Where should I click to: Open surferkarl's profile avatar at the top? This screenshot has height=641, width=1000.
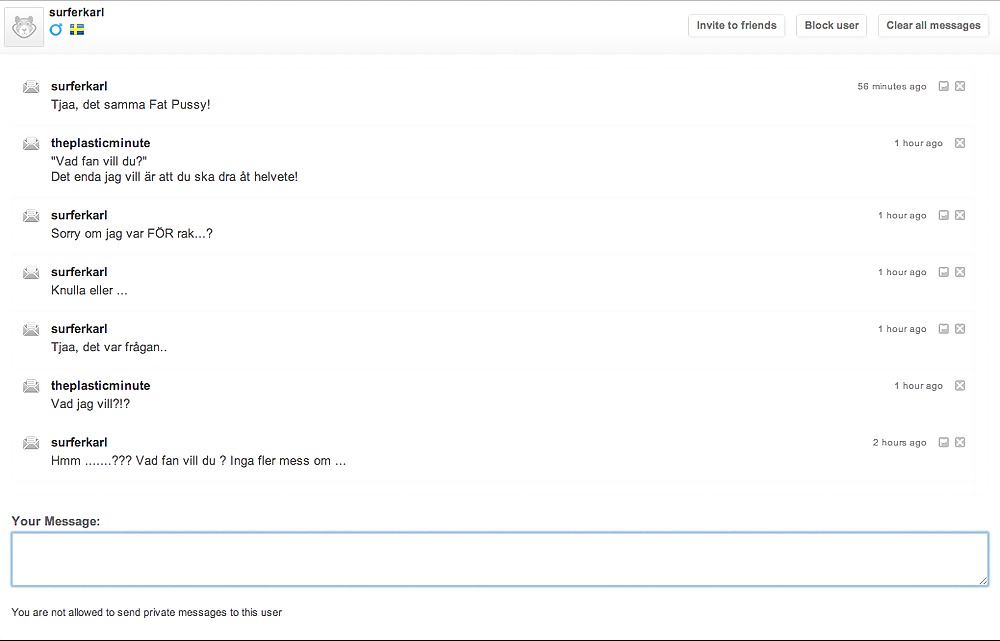24,27
